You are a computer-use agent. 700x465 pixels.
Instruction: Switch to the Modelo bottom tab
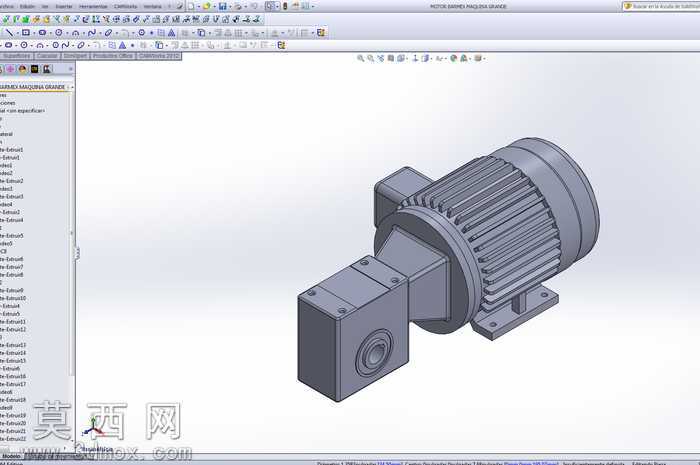tap(11, 457)
